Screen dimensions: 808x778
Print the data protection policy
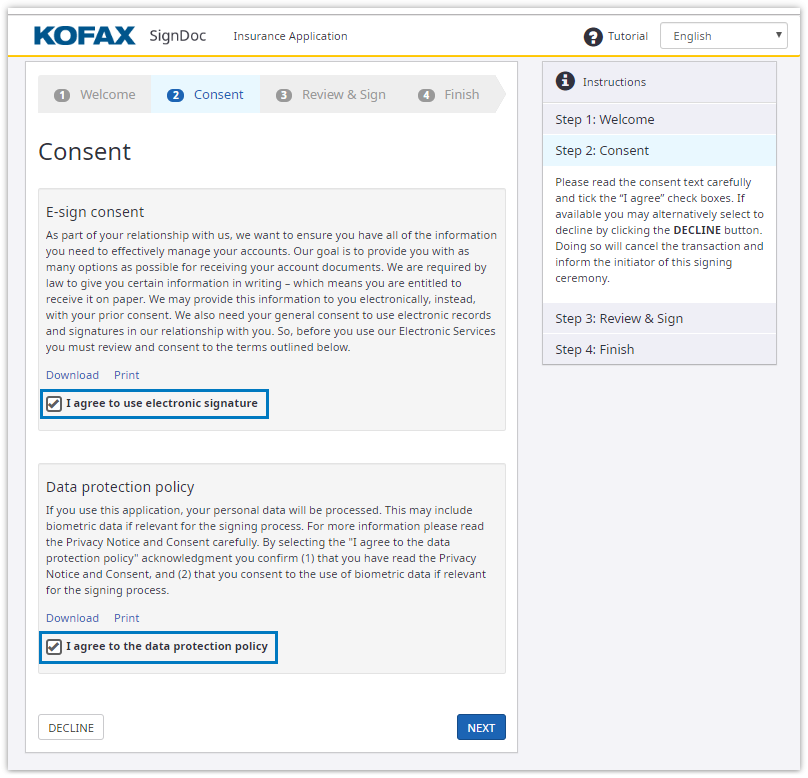tap(126, 618)
